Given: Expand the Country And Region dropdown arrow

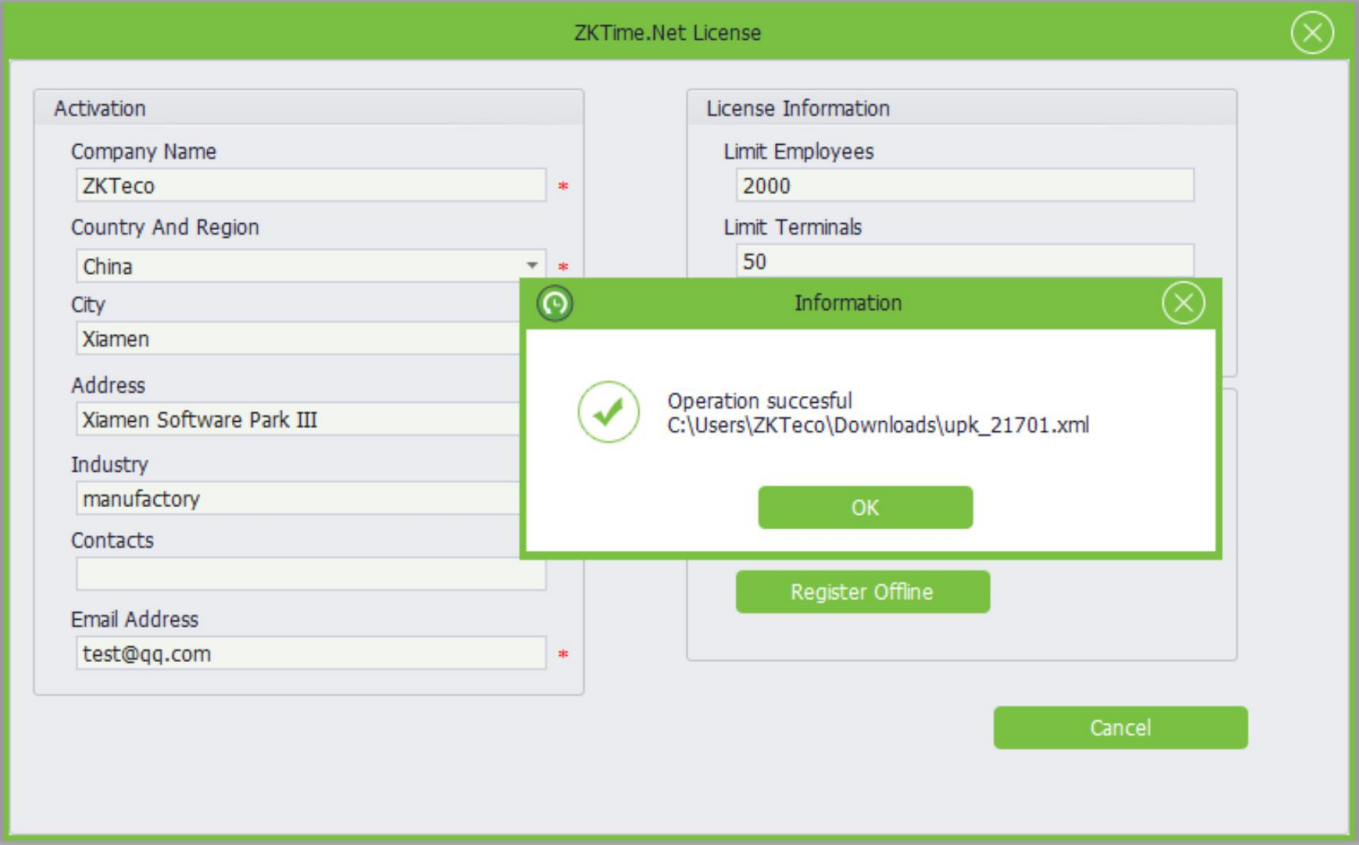Looking at the screenshot, I should point(532,266).
